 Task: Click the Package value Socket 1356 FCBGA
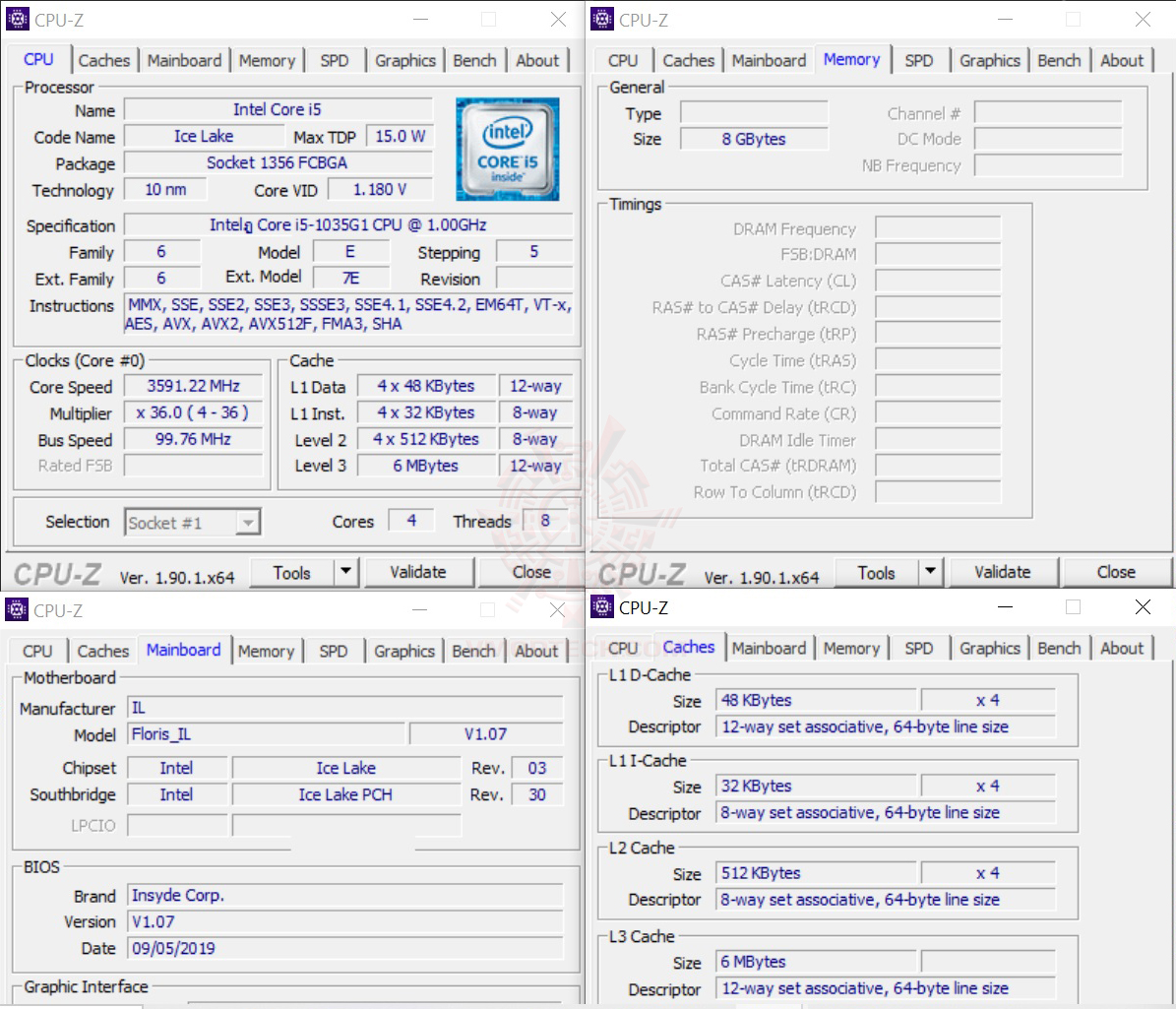click(279, 162)
